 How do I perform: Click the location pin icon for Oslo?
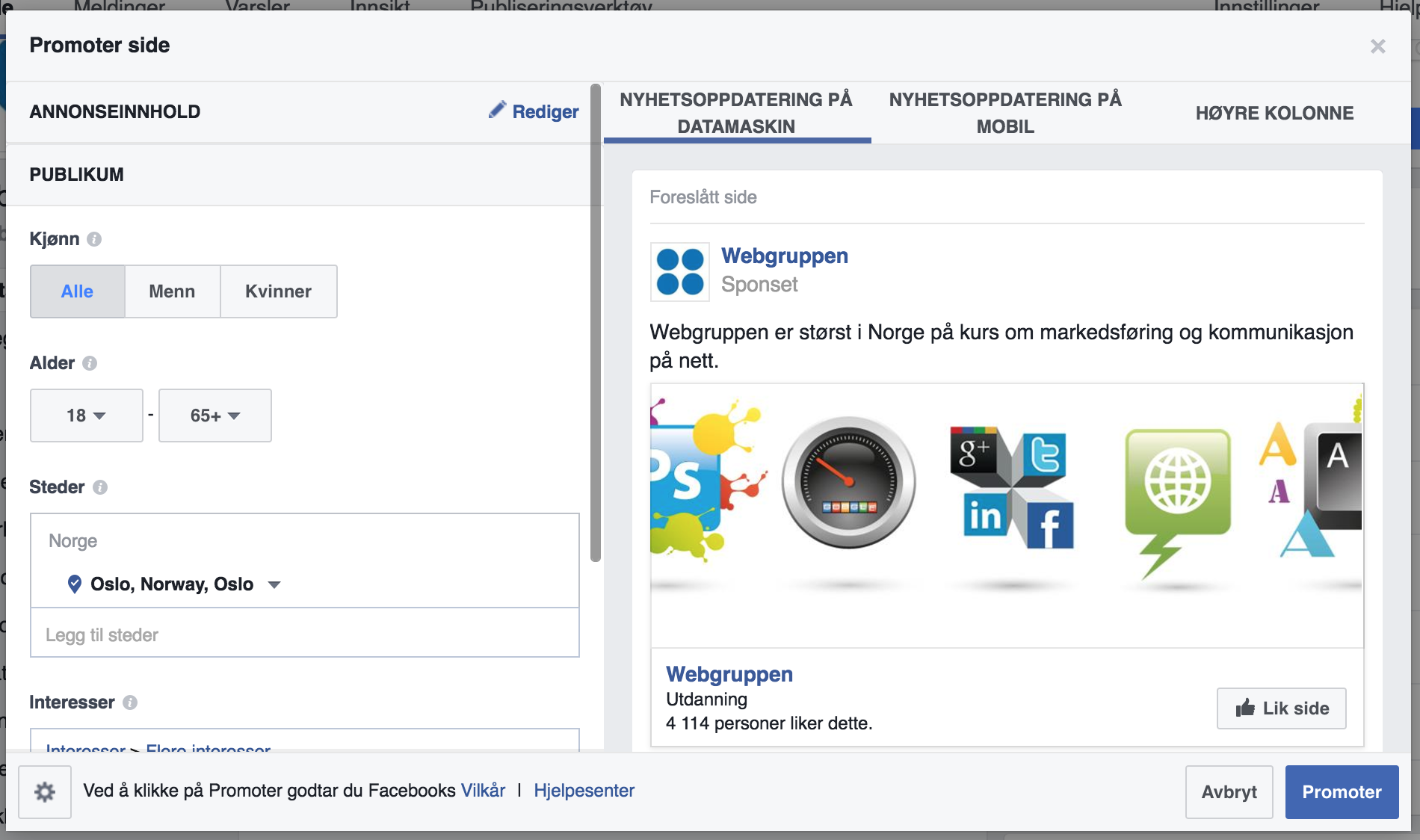click(74, 584)
